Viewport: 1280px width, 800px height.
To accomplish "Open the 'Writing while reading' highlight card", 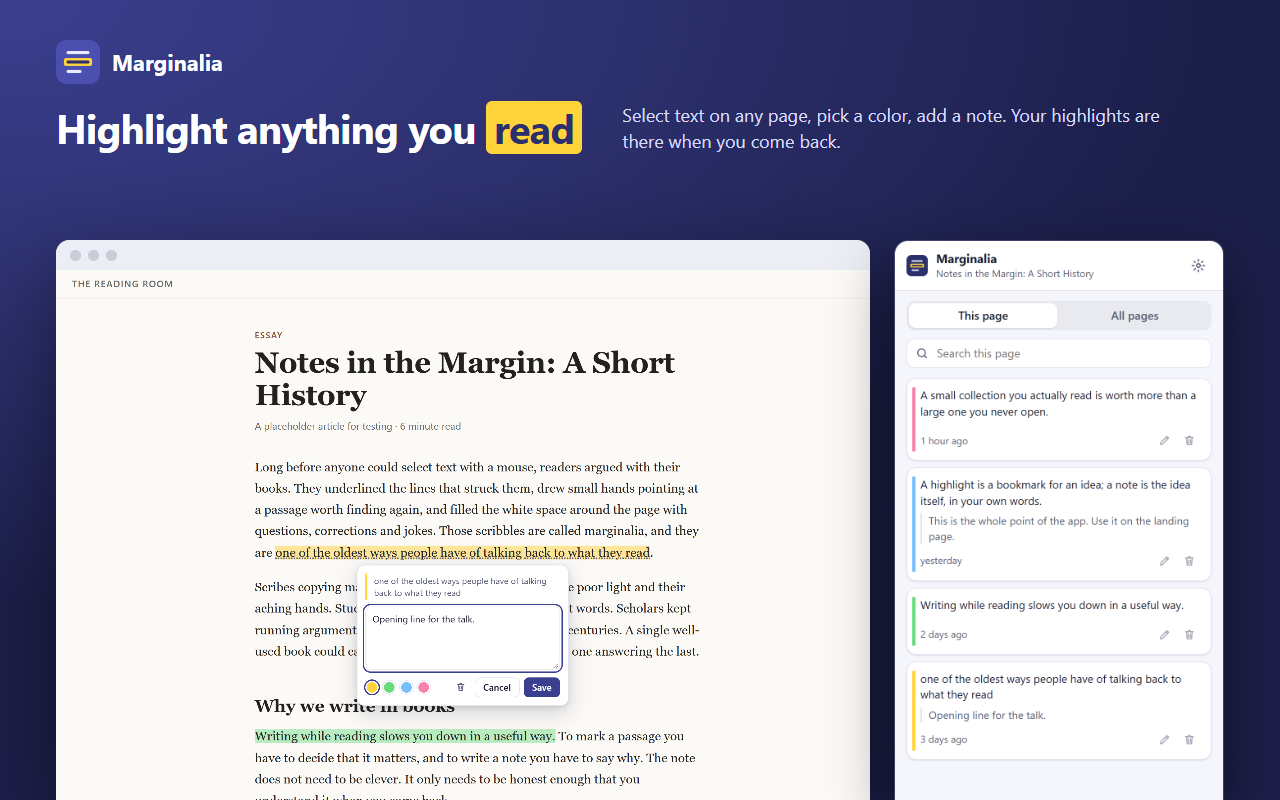I will point(1059,620).
